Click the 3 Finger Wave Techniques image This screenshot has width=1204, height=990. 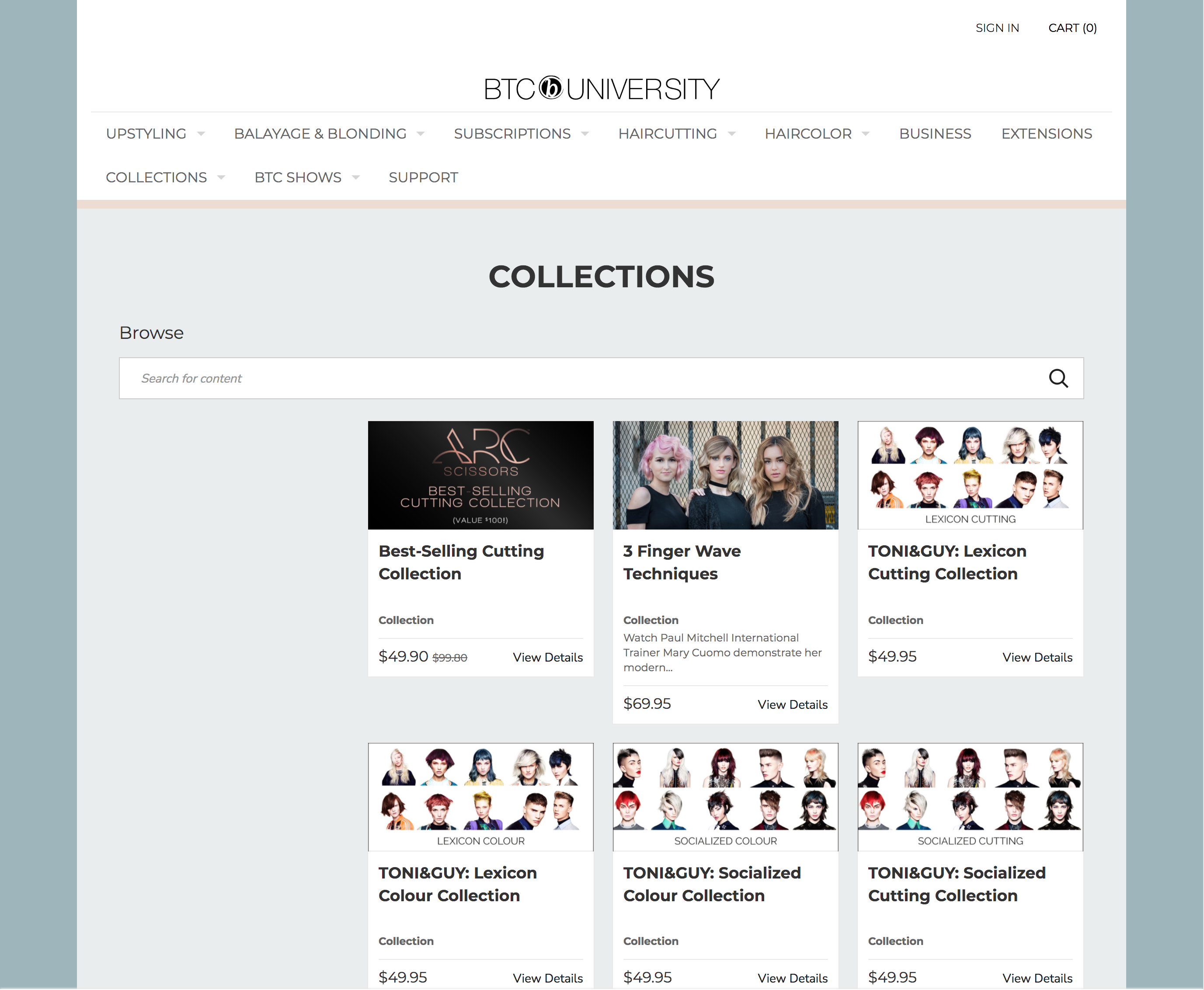[725, 475]
